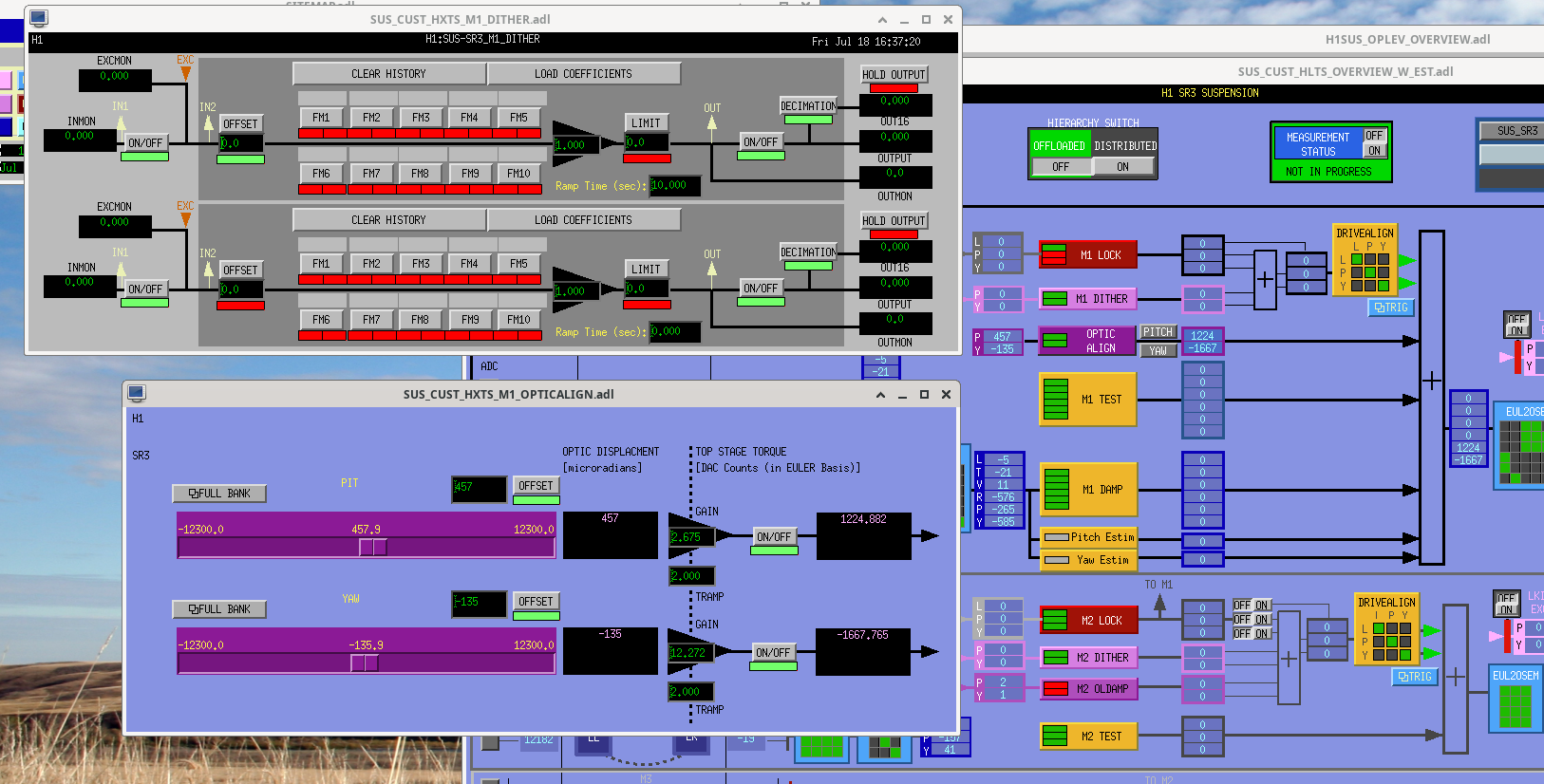The image size is (1544, 784).
Task: Toggle the PIT OFFSET switch in OPTICALIGN
Action: point(536,485)
